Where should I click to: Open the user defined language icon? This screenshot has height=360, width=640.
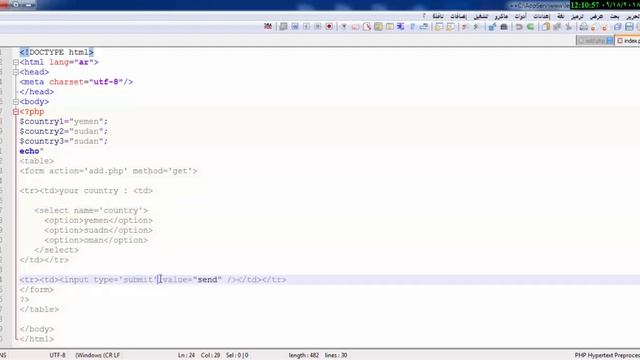pyautogui.click(x=390, y=27)
